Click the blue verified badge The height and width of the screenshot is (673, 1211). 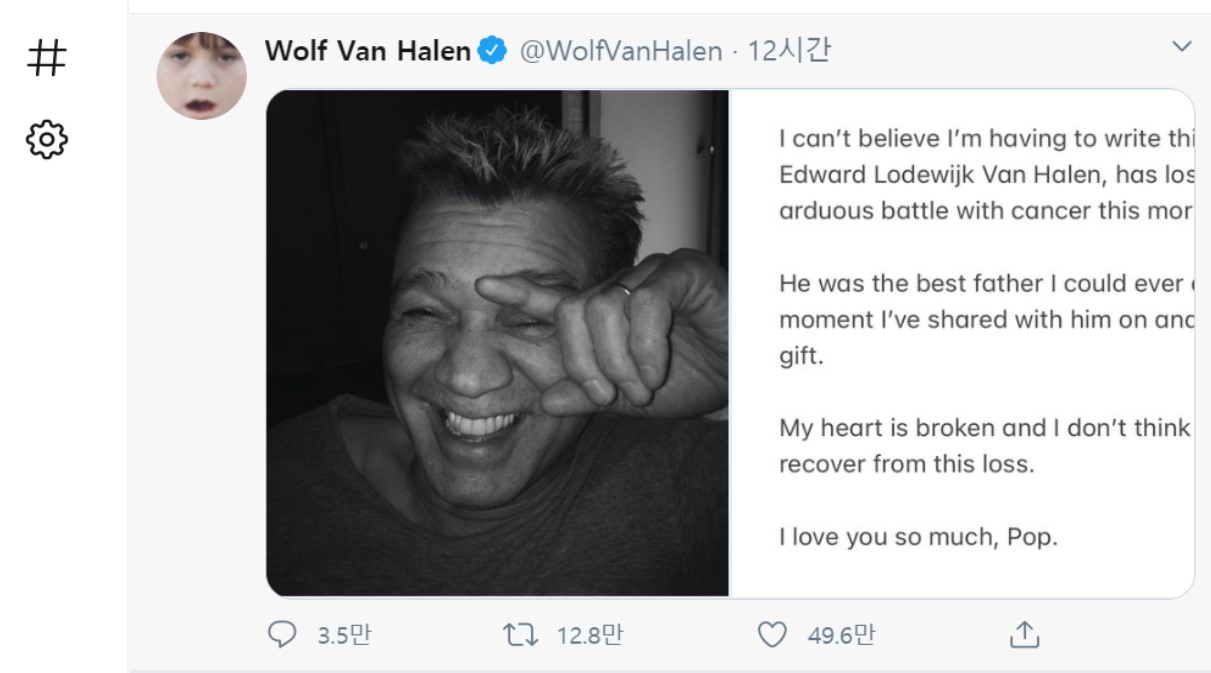point(493,51)
